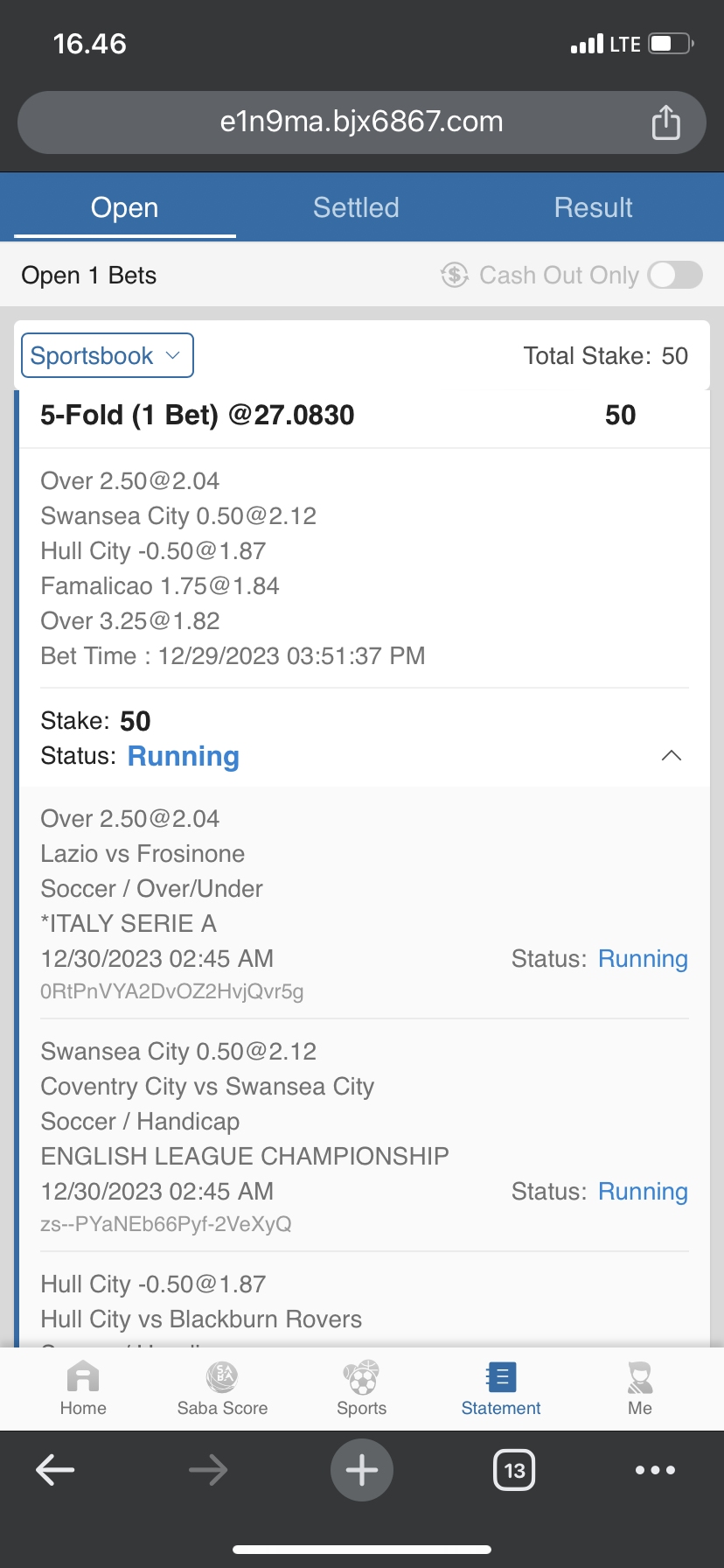
Task: Tap the Statement notebook icon
Action: point(501,1379)
